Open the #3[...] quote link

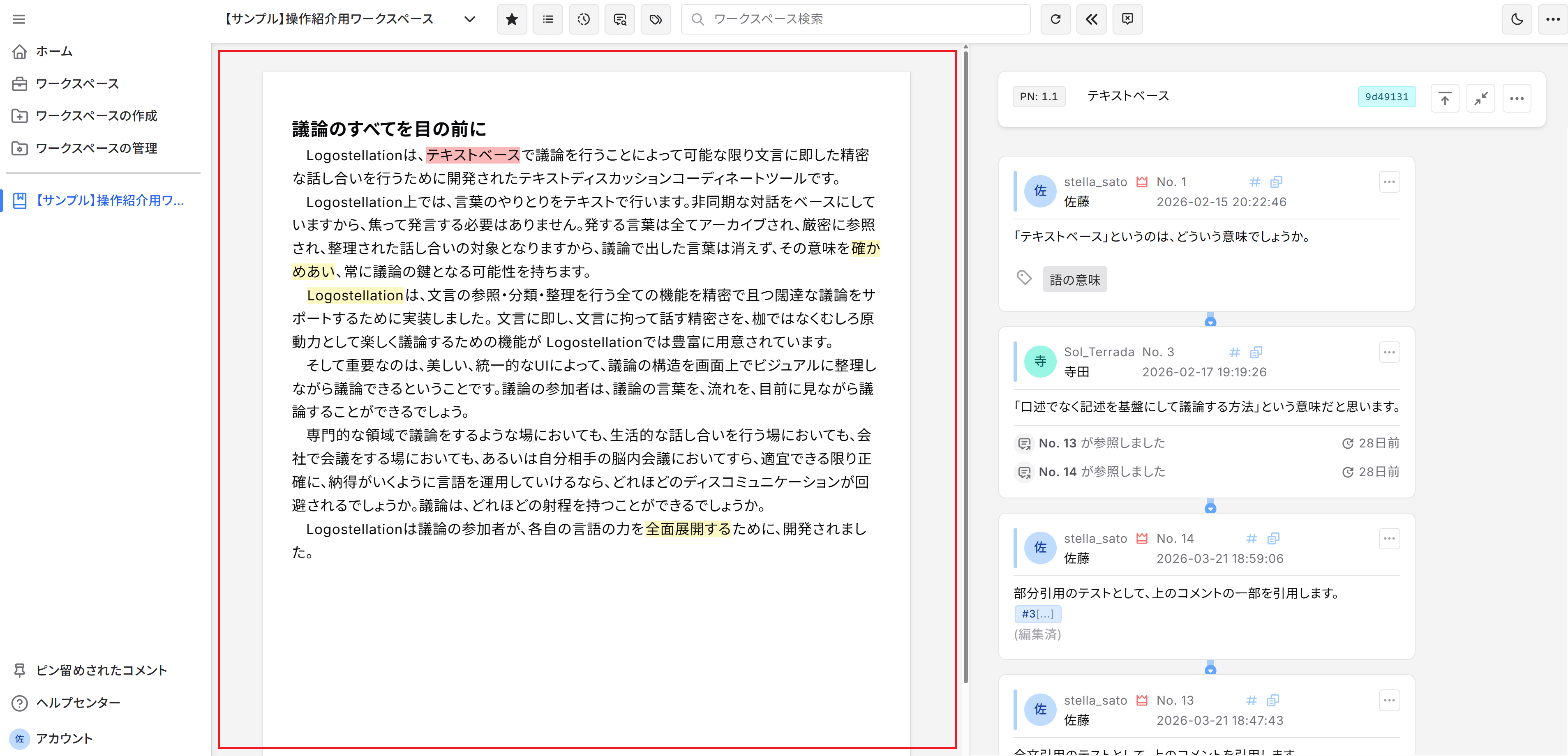[1037, 614]
